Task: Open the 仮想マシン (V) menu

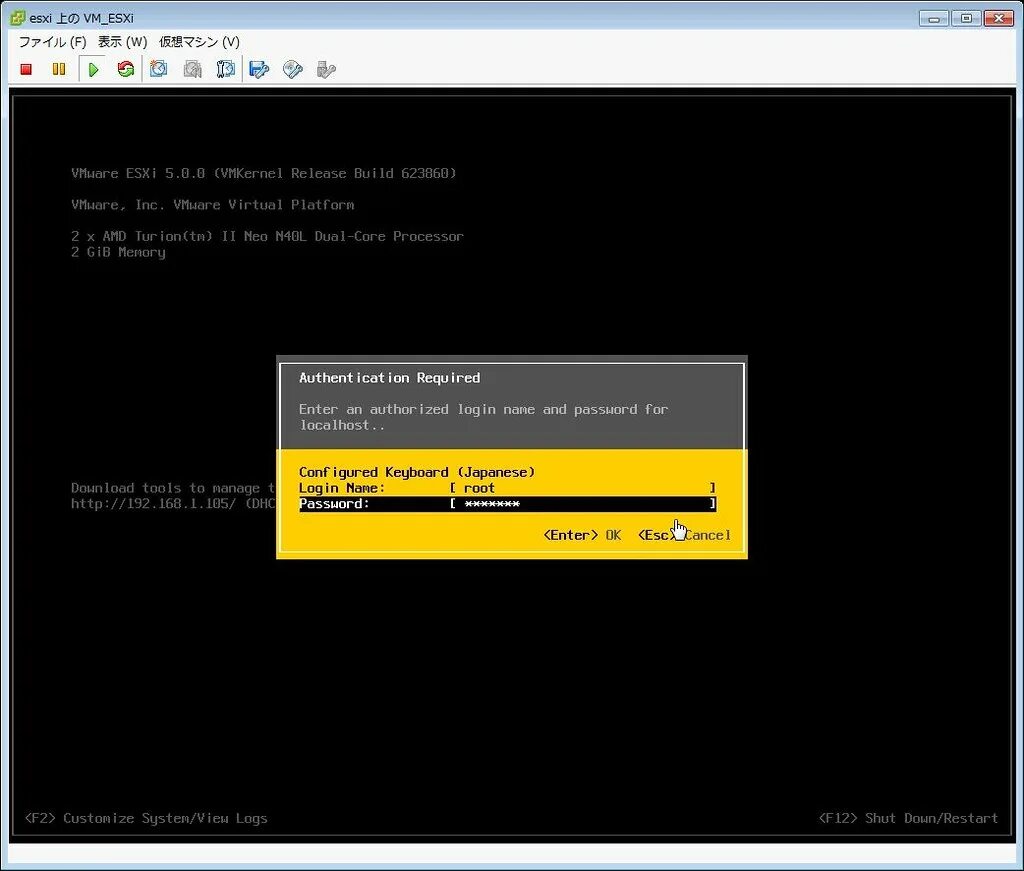Action: tap(199, 42)
